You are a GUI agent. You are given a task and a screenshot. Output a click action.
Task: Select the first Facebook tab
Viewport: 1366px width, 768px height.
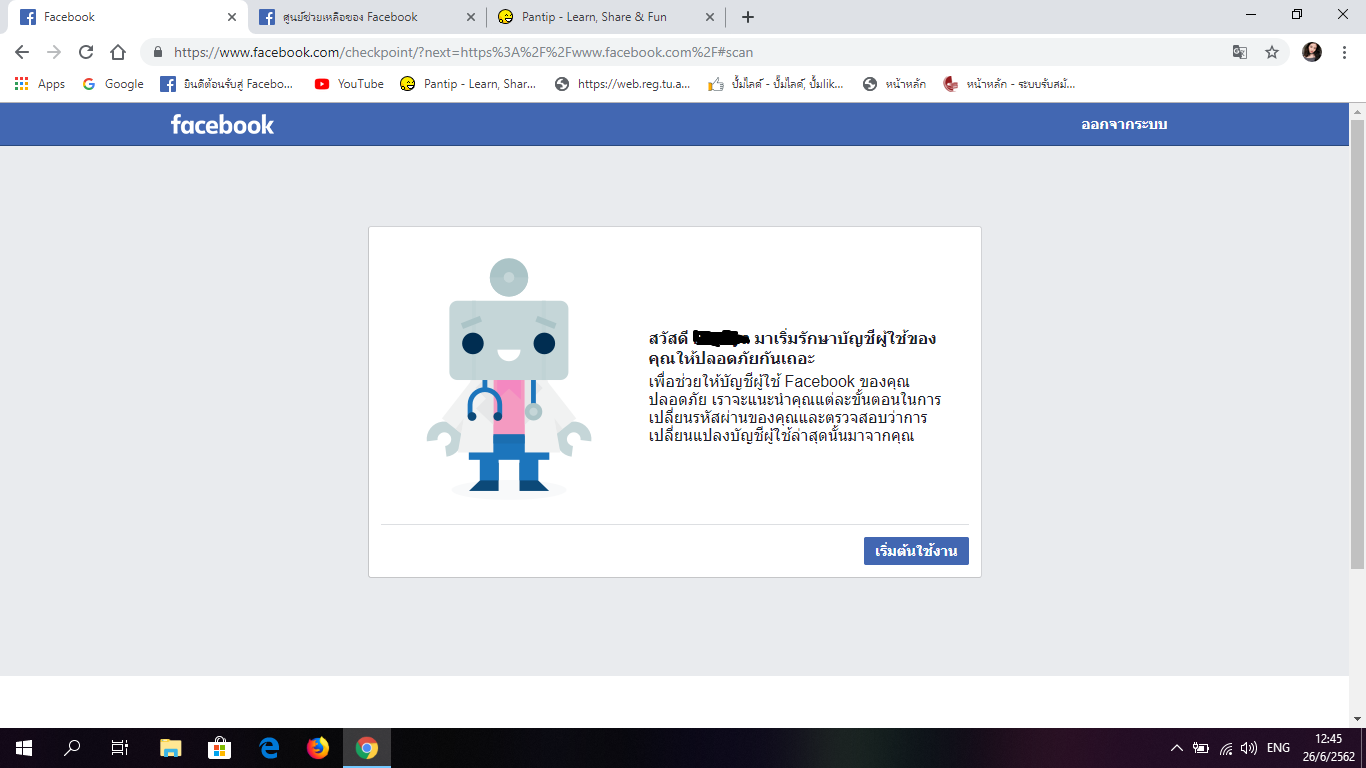(128, 17)
